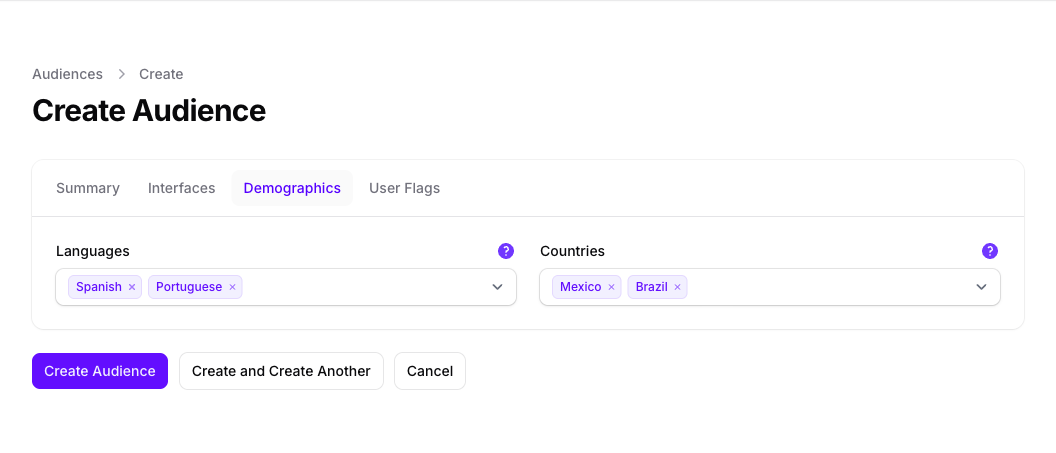Focus the Countries multi-select input field
1056x453 pixels.
(770, 287)
